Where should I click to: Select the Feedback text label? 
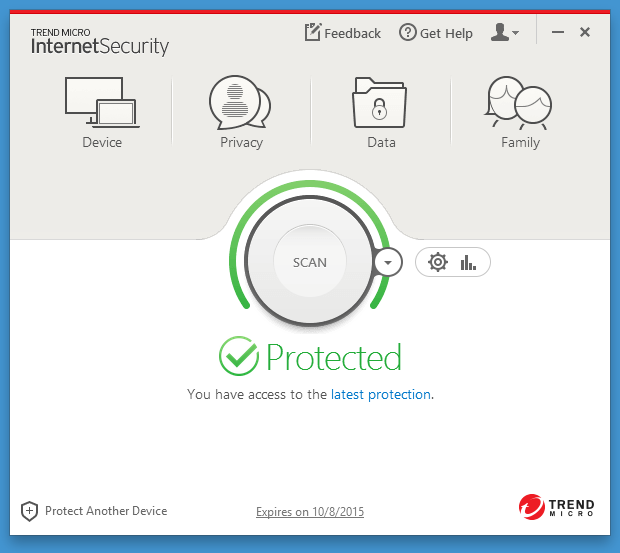click(x=353, y=33)
